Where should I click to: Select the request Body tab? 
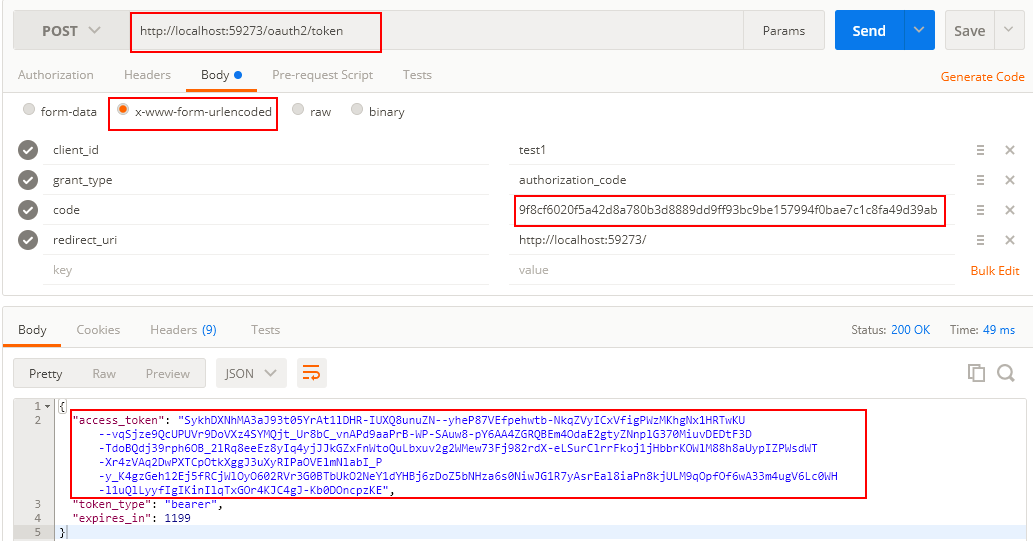pyautogui.click(x=221, y=75)
